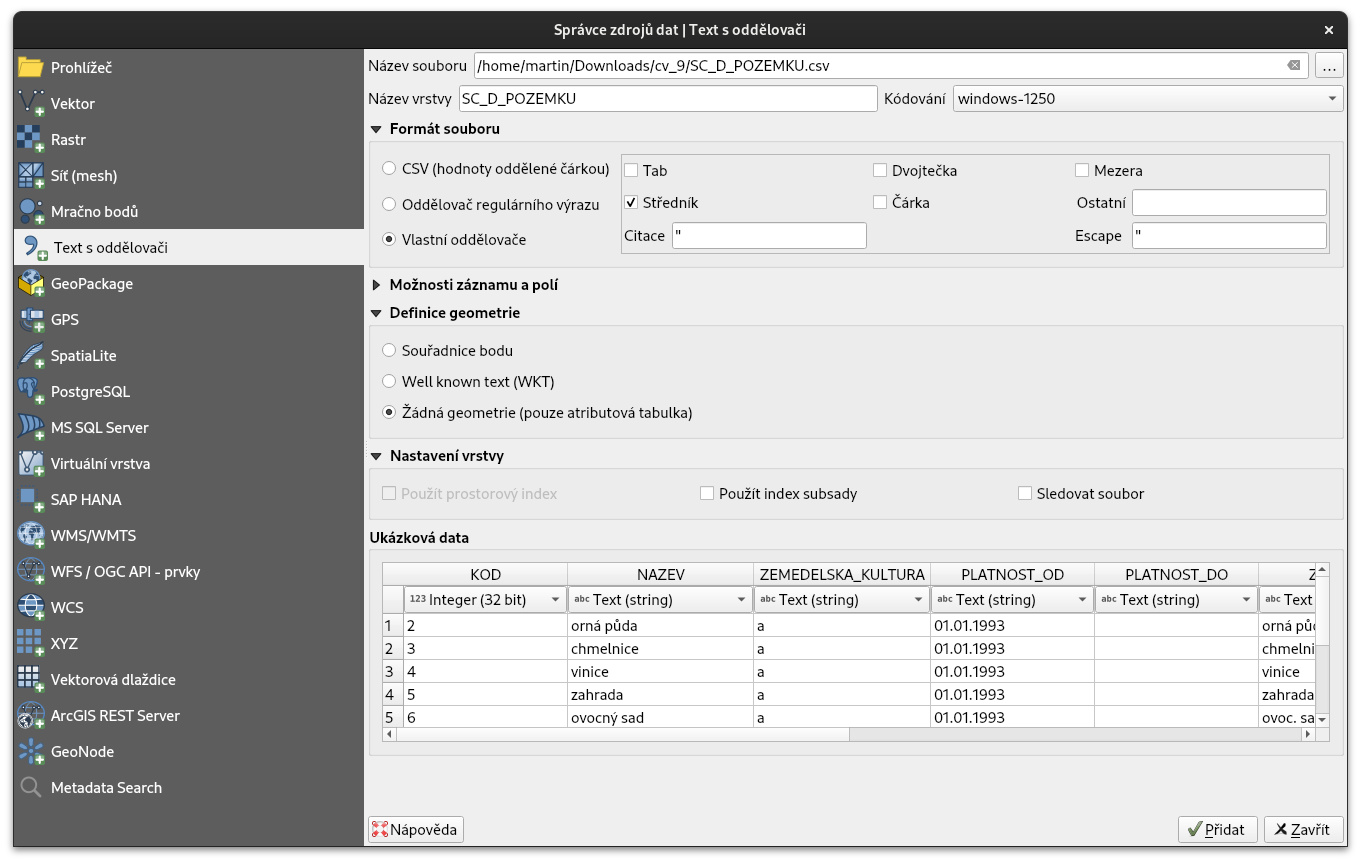
Task: Open the Kódování encoding dropdown
Action: pos(1148,99)
